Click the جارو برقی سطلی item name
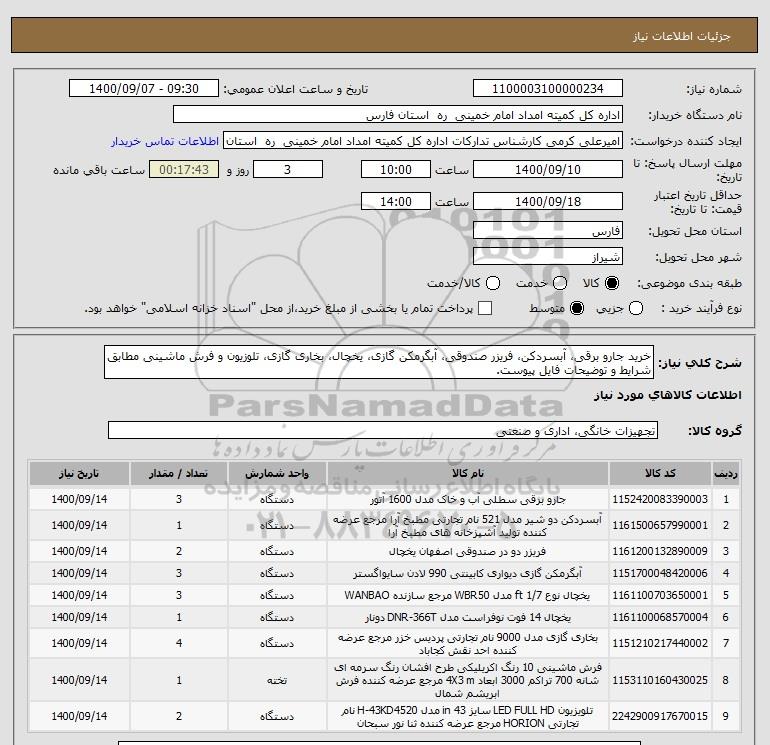 pos(468,500)
